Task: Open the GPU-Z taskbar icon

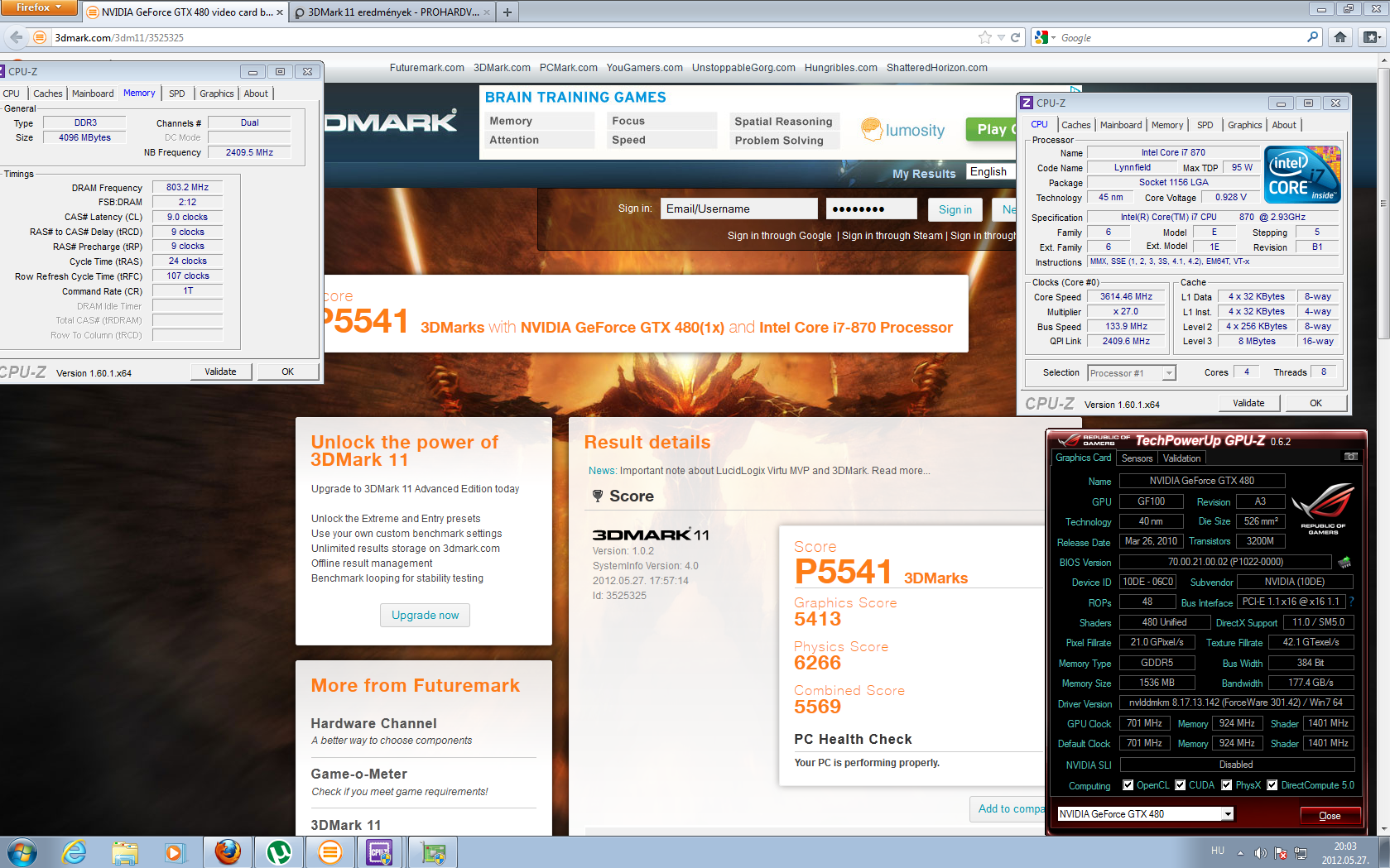Action: 433,852
